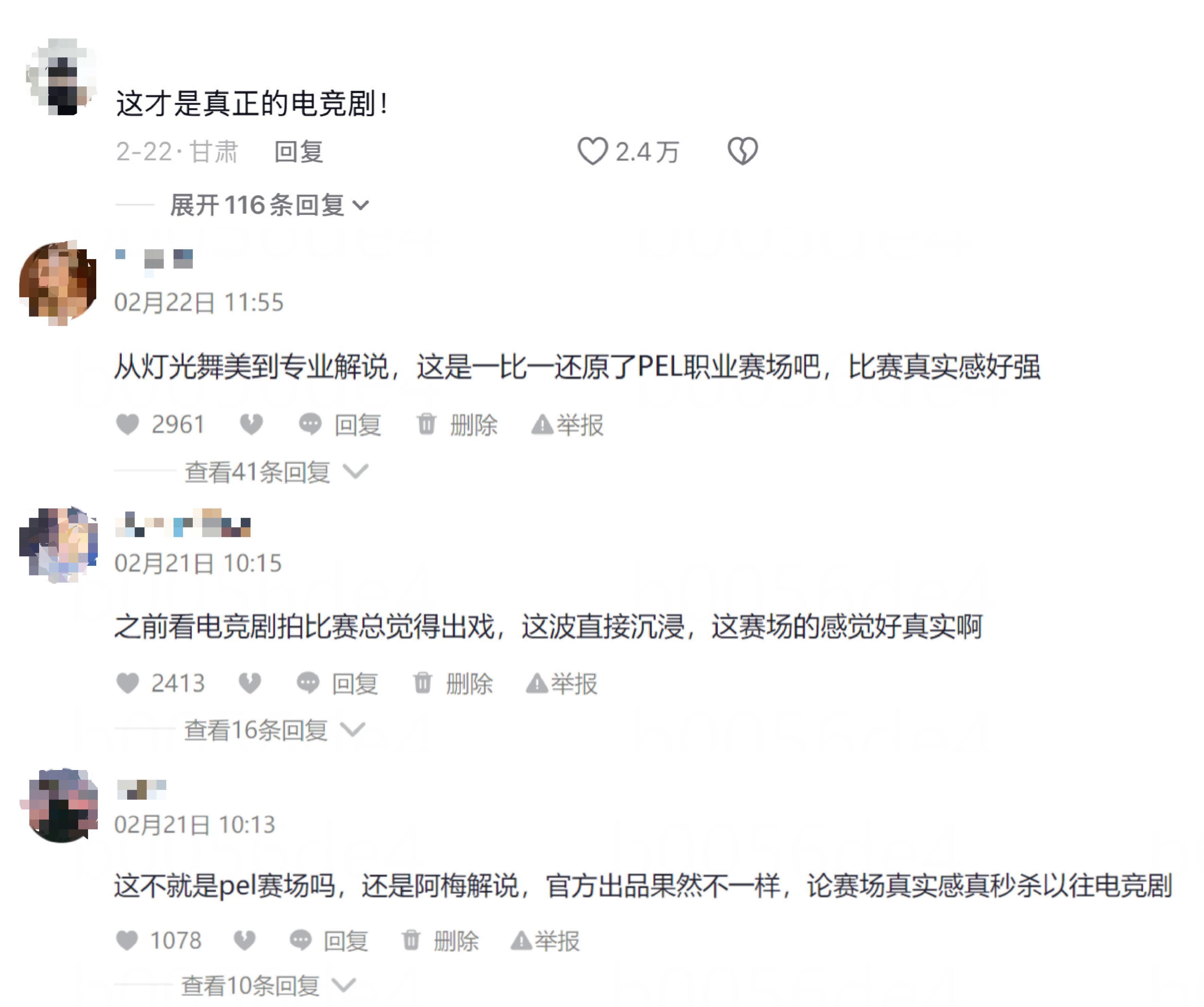This screenshot has width=1204, height=1007.
Task: Expand 展开116条回复 under the top comment
Action: 270,205
